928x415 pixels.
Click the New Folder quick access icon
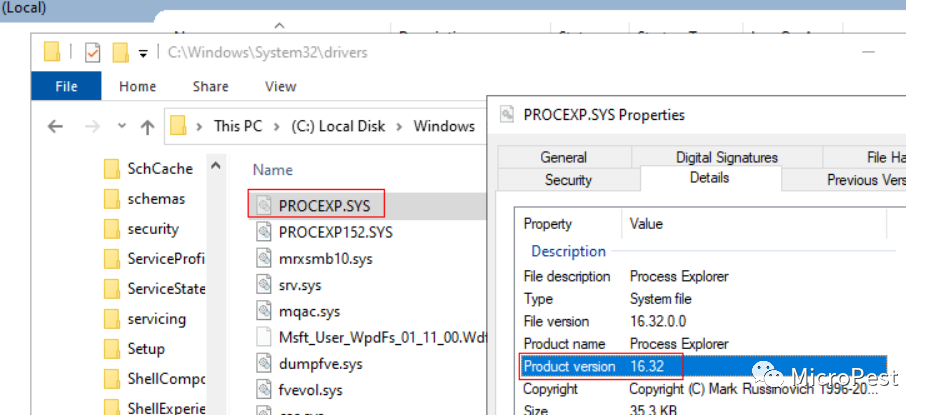pyautogui.click(x=121, y=52)
